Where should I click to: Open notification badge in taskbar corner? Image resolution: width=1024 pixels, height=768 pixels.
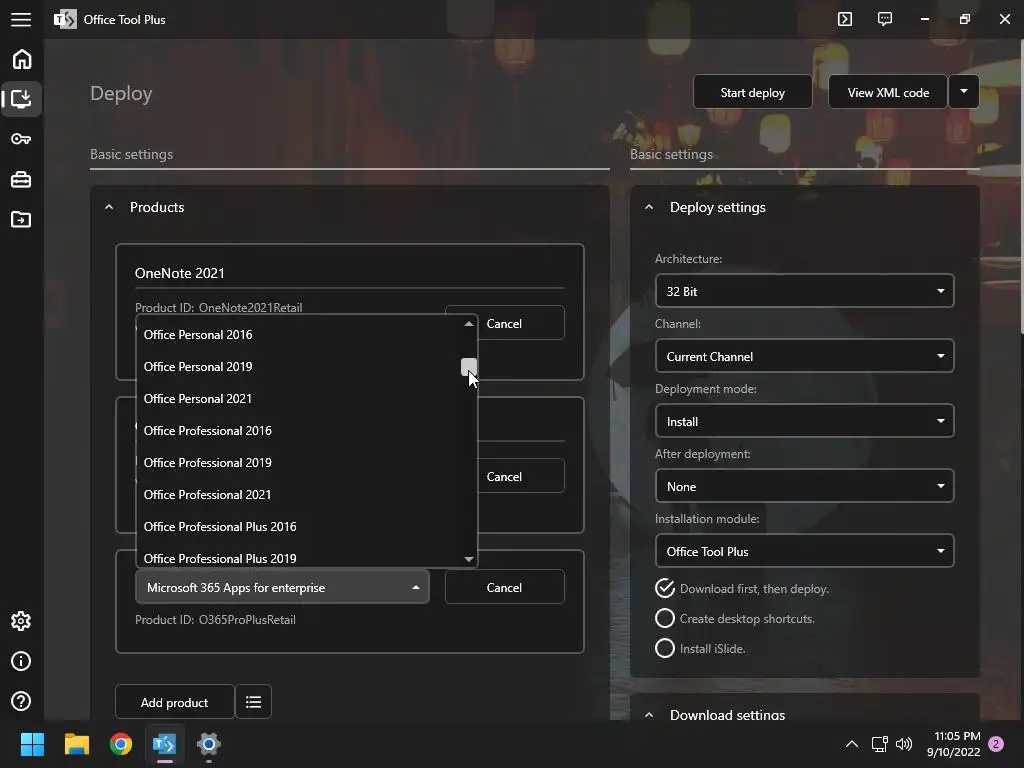(996, 744)
